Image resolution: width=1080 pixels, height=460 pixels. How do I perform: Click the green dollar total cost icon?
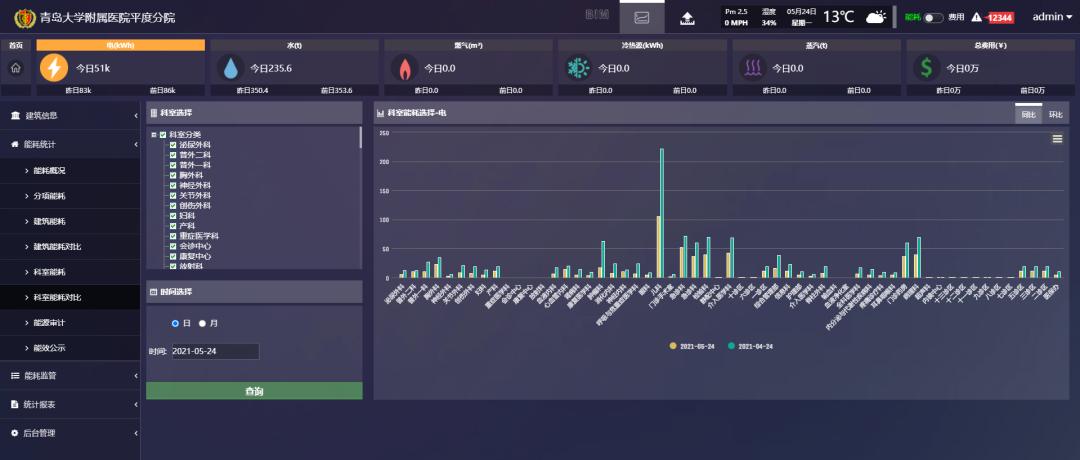pos(926,68)
